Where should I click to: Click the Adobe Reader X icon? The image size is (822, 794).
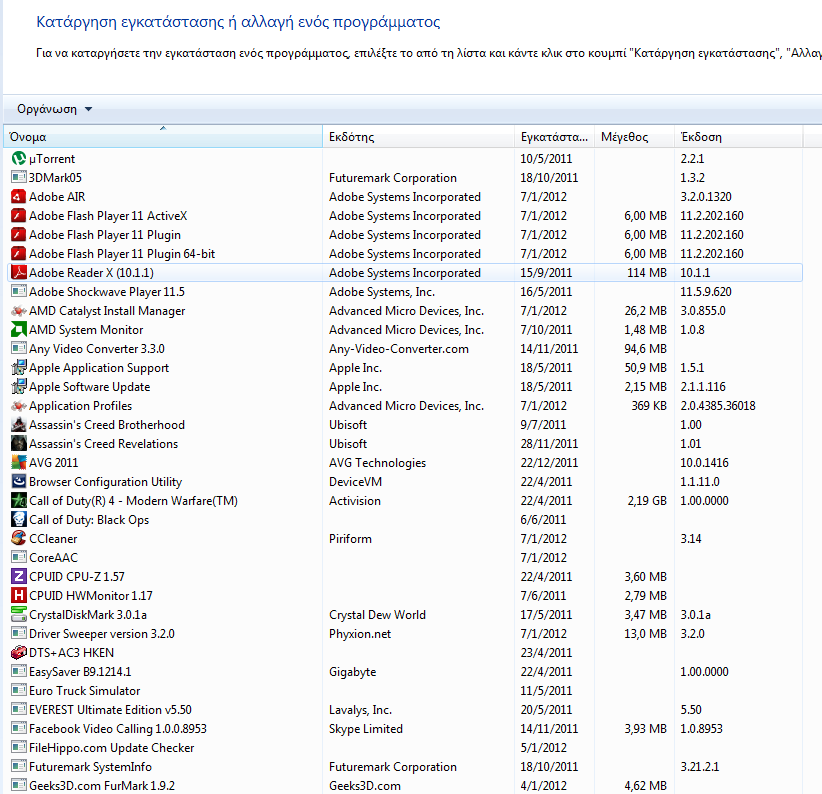tap(19, 273)
